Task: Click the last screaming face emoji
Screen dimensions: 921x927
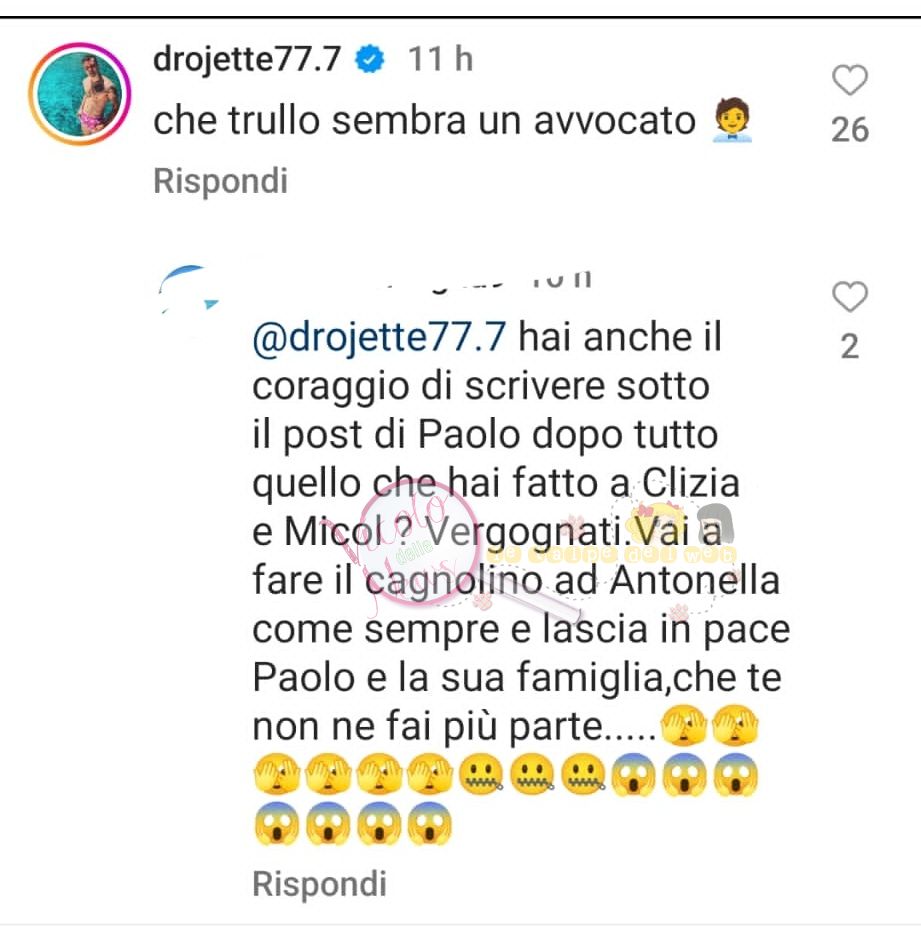Action: coord(430,823)
